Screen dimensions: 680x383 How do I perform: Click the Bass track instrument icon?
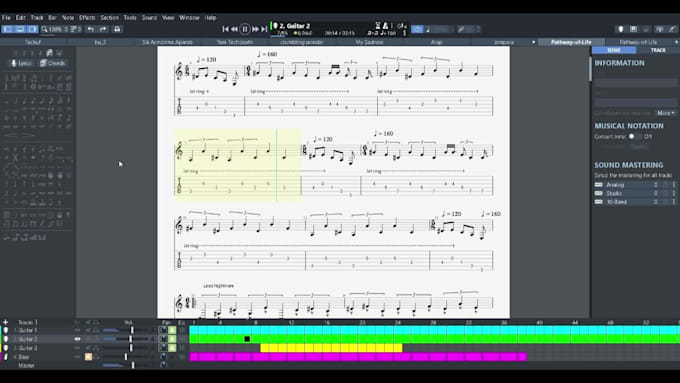click(x=6, y=357)
